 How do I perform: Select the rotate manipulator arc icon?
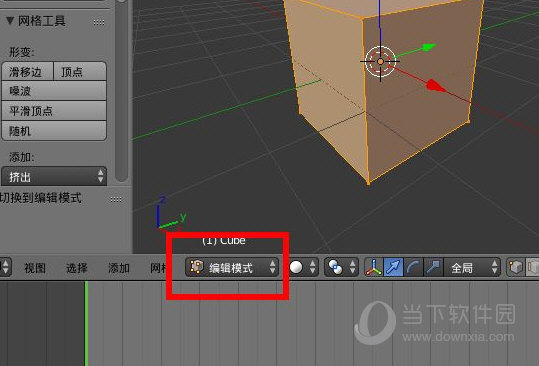point(413,267)
